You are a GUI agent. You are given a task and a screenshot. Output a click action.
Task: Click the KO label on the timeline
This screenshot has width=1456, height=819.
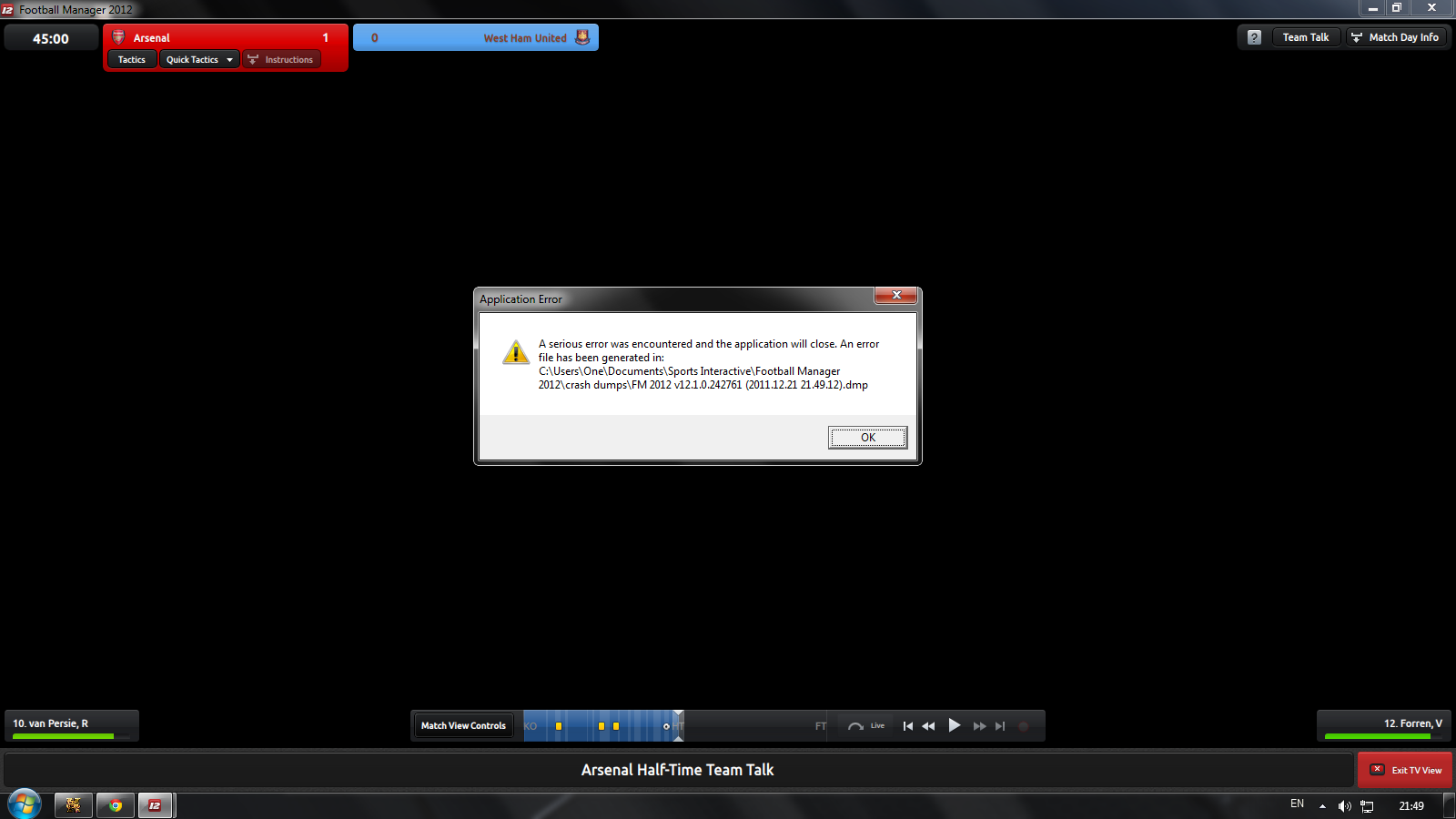531,726
